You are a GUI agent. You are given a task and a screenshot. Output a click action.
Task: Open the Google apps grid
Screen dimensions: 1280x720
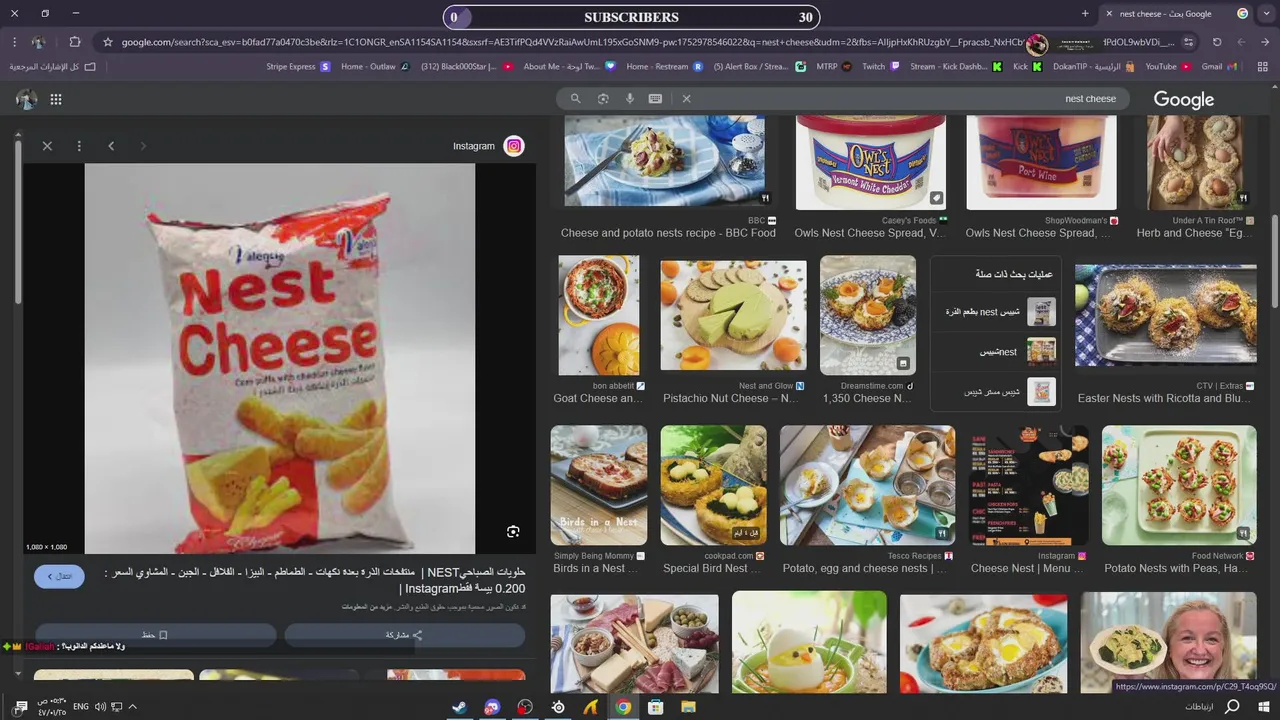coord(56,99)
